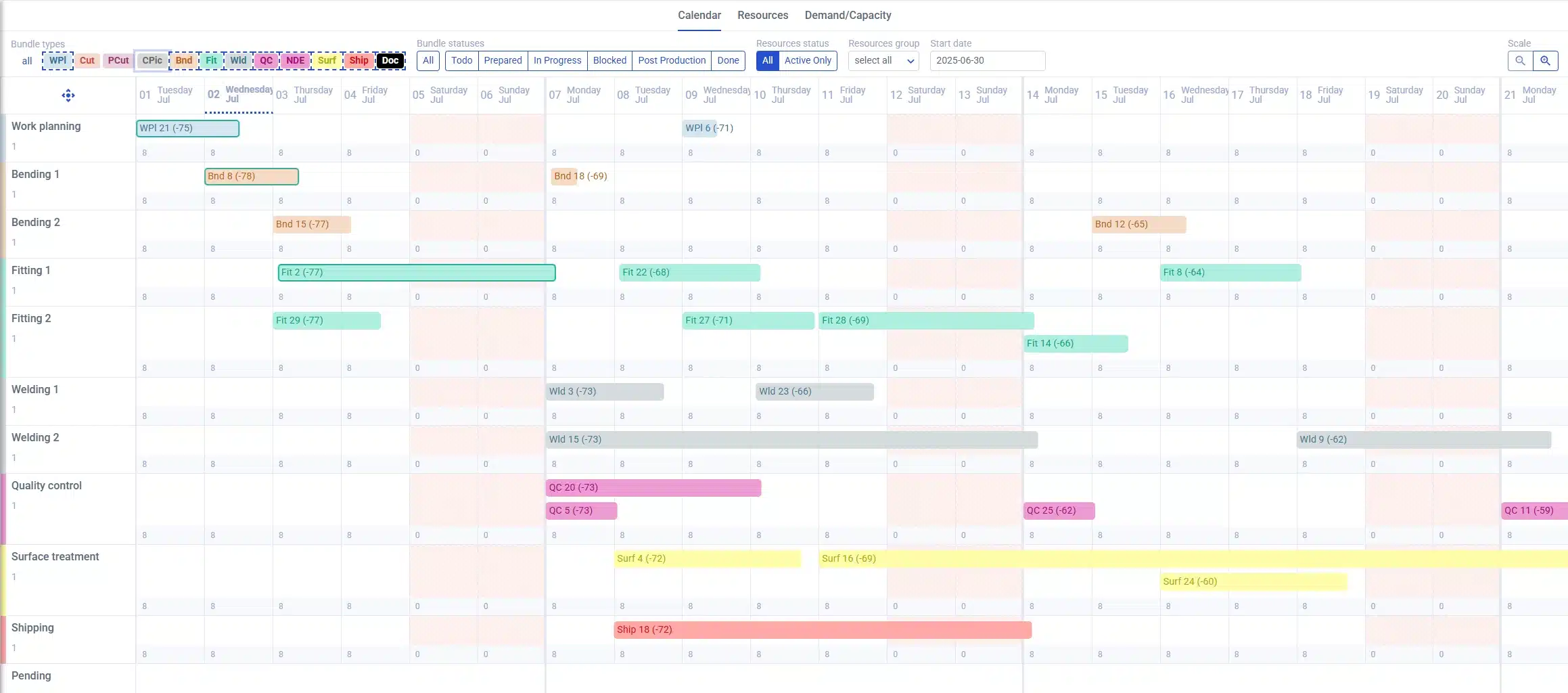Viewport: 1568px width, 693px height.
Task: Toggle the Fit bundle type filter
Action: [x=211, y=60]
